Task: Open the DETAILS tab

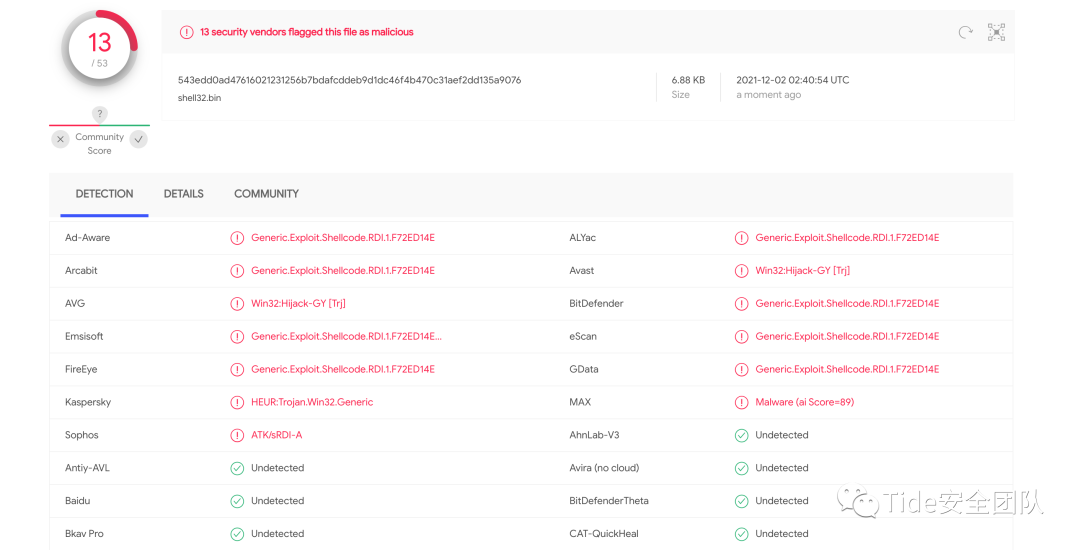Action: point(183,194)
